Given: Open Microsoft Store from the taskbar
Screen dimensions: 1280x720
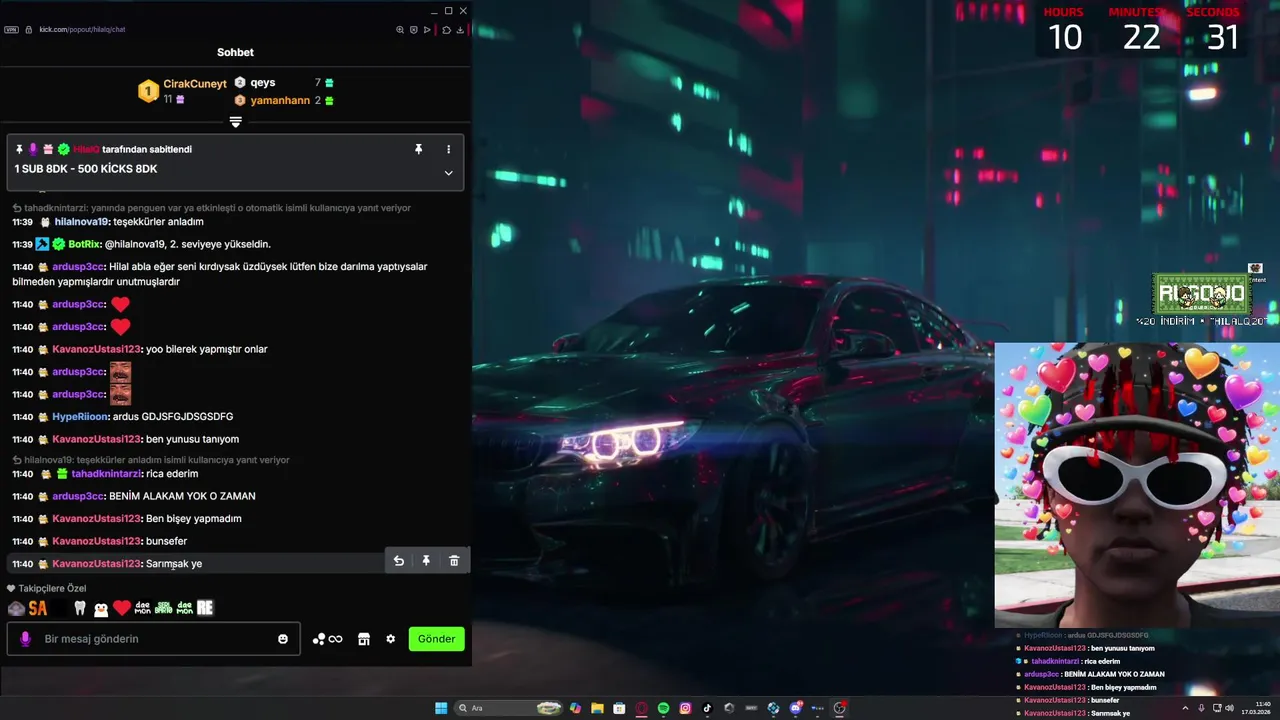Looking at the screenshot, I should tap(619, 708).
